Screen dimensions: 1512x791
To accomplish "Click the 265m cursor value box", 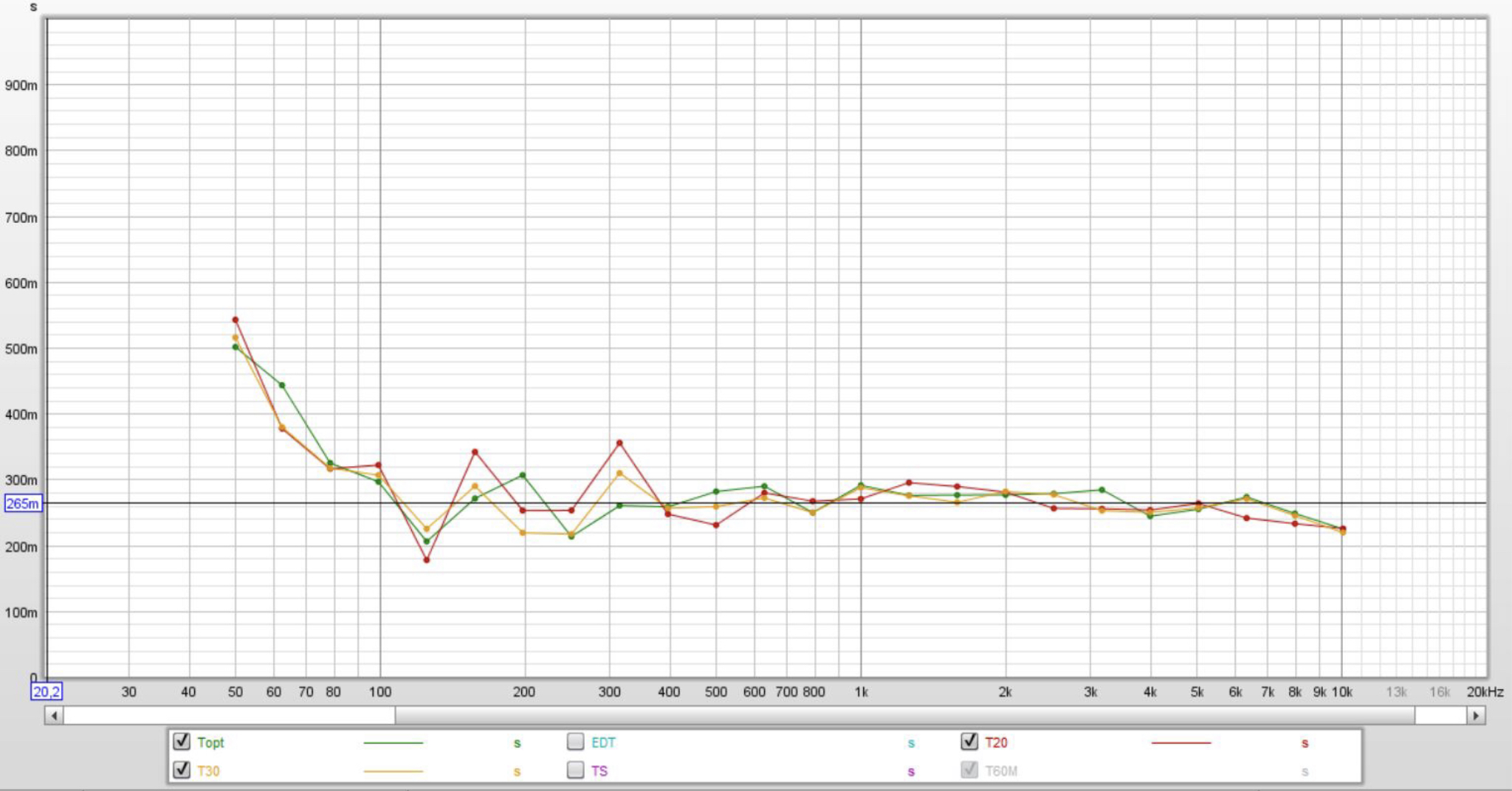I will click(x=23, y=503).
